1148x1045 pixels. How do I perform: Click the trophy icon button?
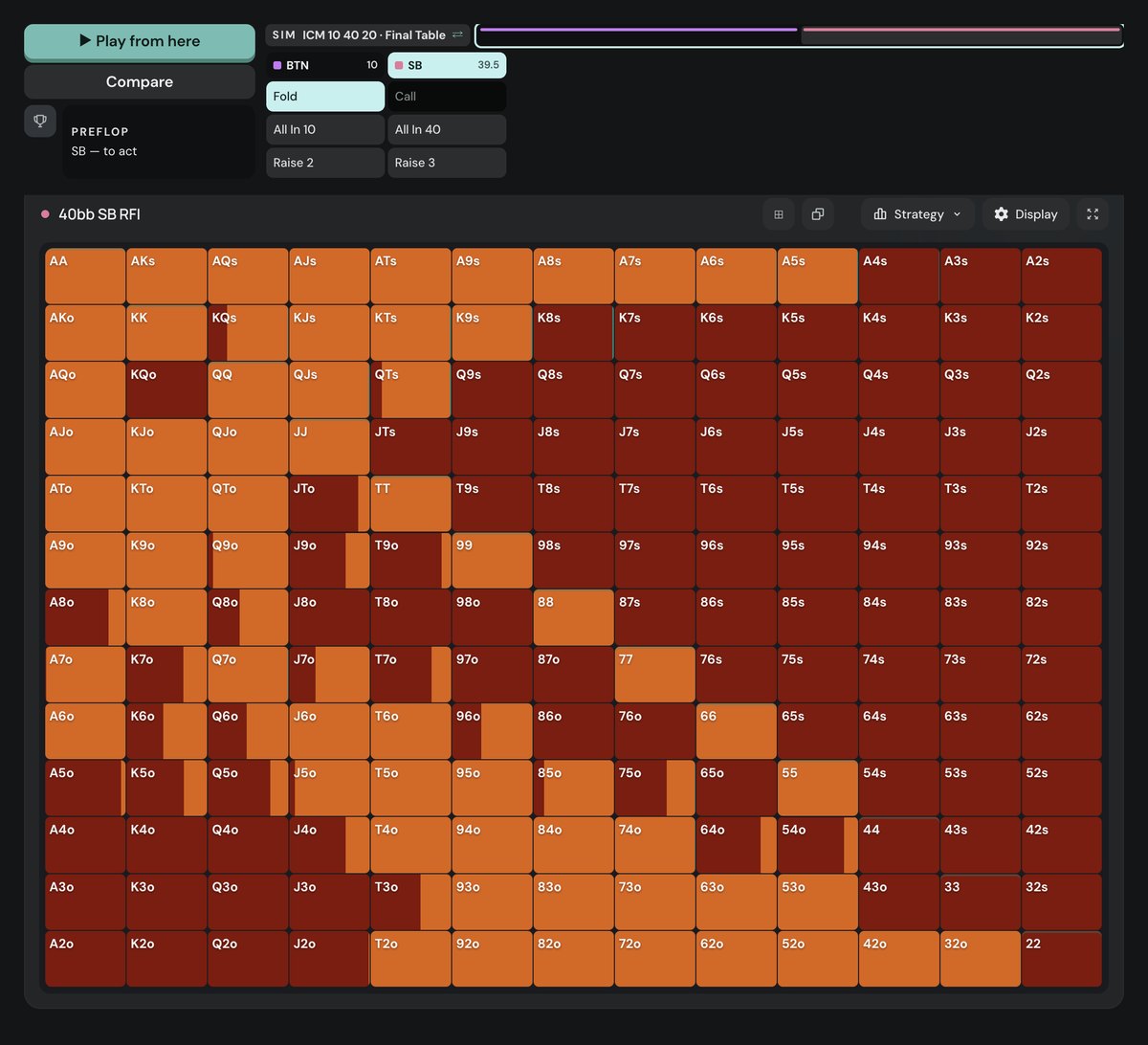(40, 121)
